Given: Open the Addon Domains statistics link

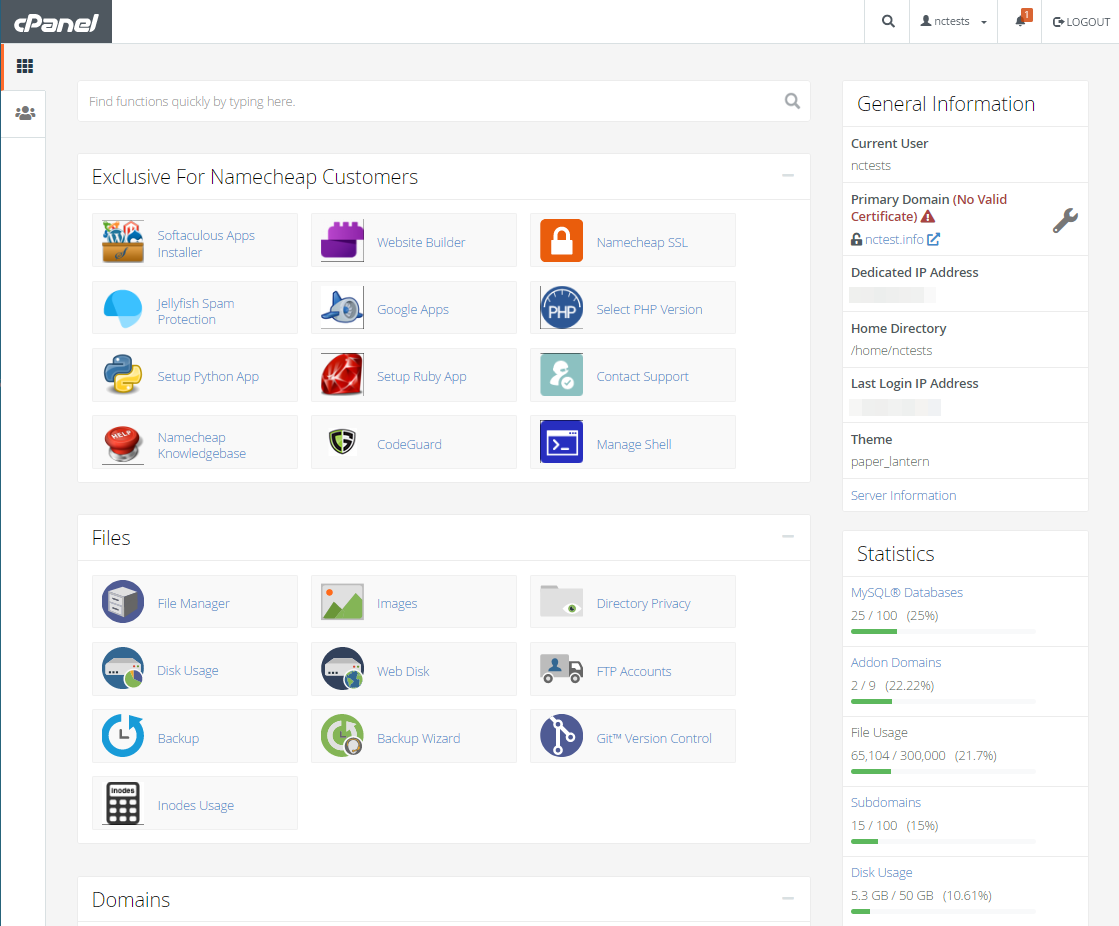Looking at the screenshot, I should coord(896,662).
